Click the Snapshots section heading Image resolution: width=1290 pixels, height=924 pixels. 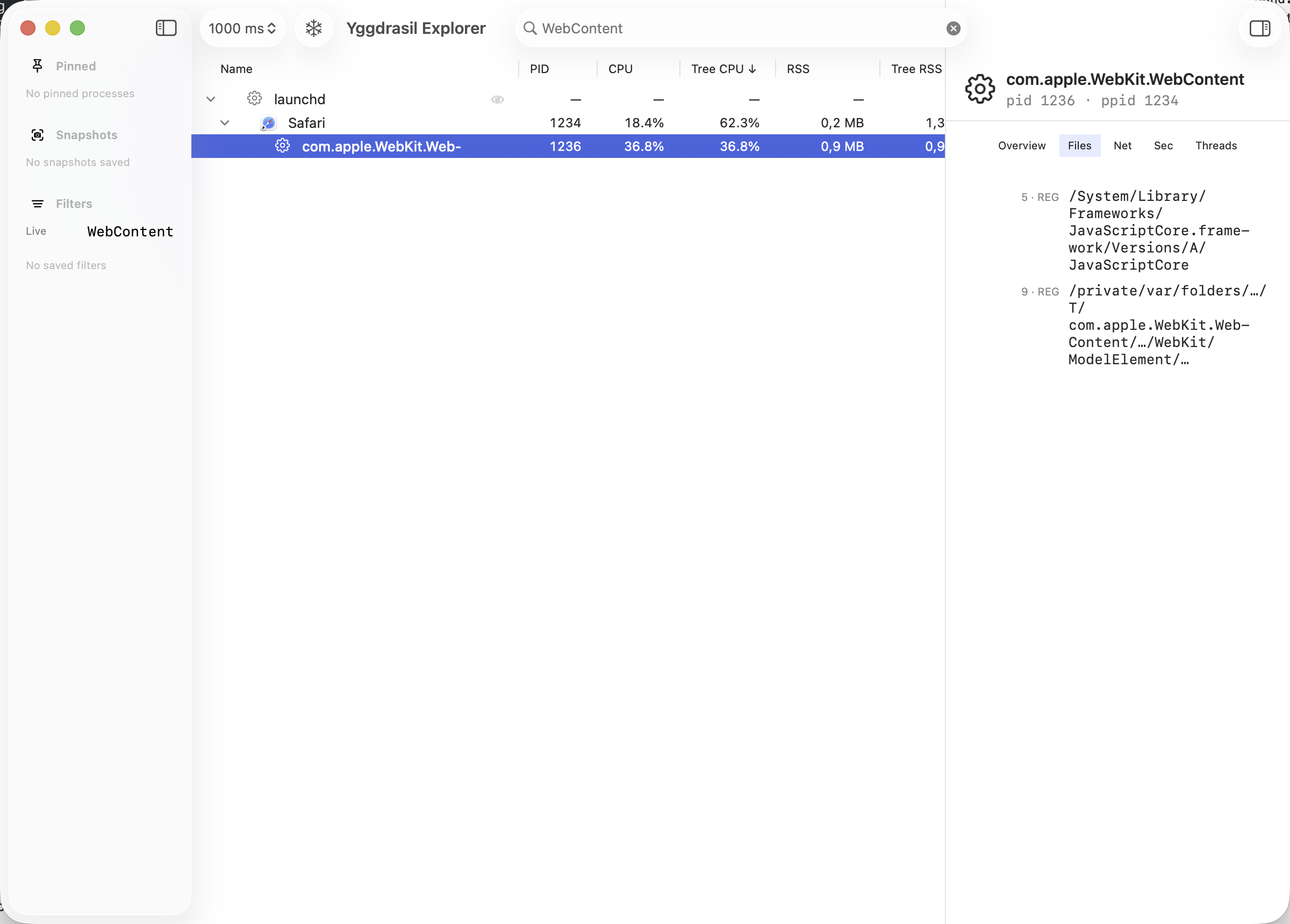click(x=87, y=135)
